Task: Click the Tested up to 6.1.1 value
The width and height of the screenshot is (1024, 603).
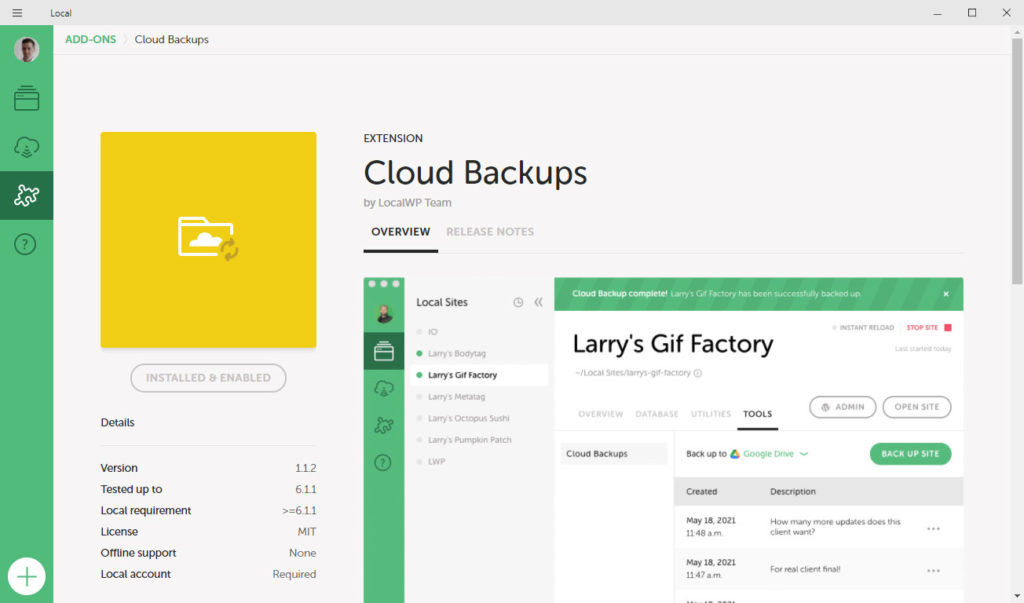Action: 305,489
